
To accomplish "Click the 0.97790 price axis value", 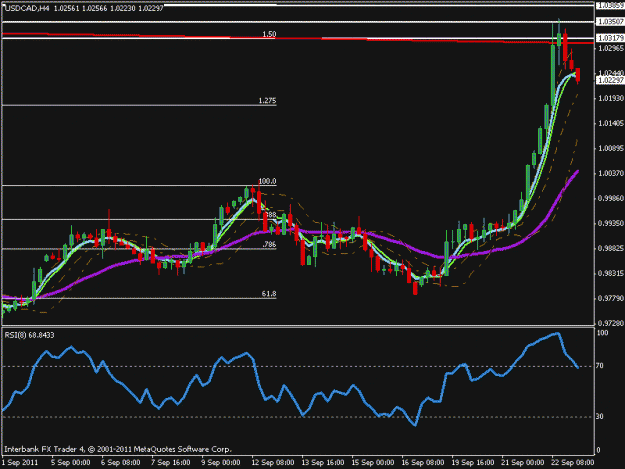I will (611, 298).
